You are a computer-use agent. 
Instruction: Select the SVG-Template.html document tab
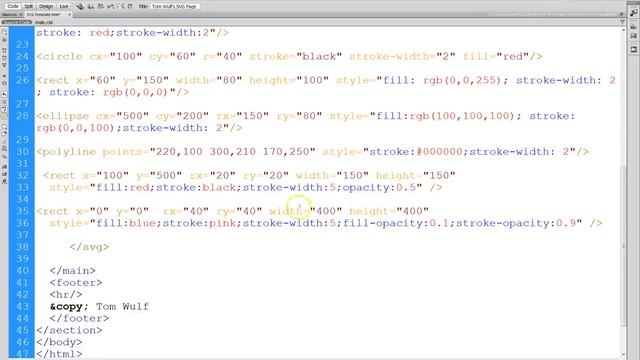tap(44, 15)
